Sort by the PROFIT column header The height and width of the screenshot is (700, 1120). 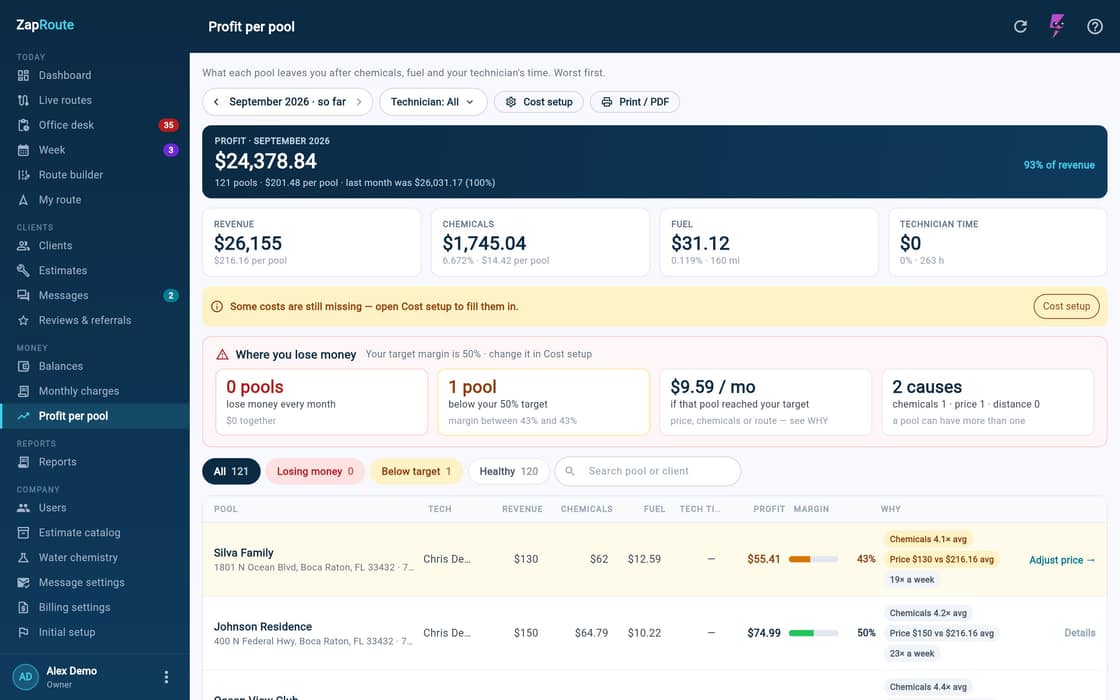769,509
